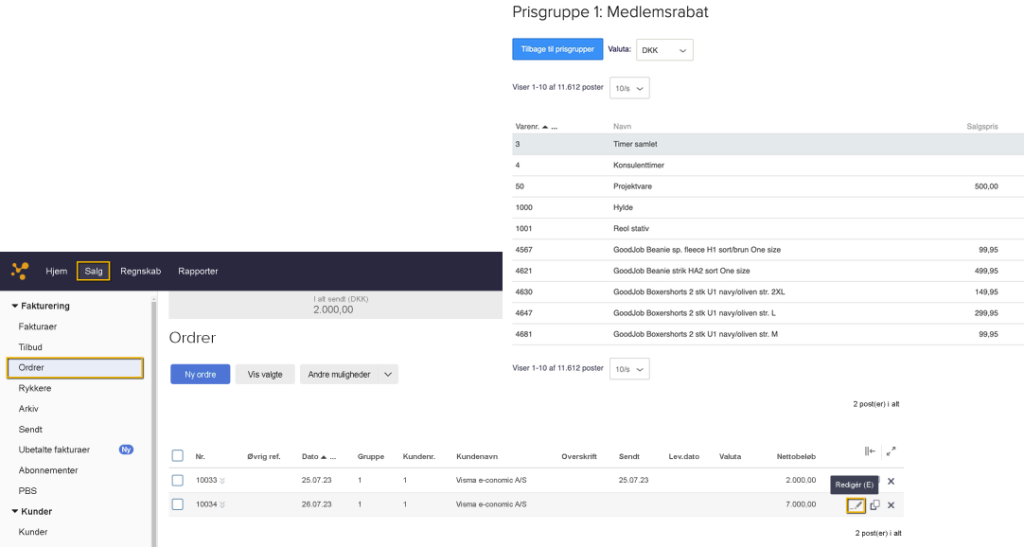Delete order 10033 with the X icon
Image resolution: width=1024 pixels, height=547 pixels.
(891, 481)
